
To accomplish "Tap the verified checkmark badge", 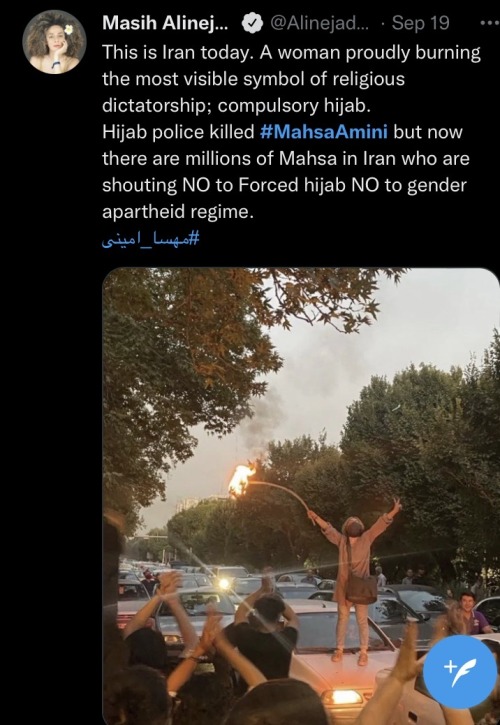I will [253, 24].
